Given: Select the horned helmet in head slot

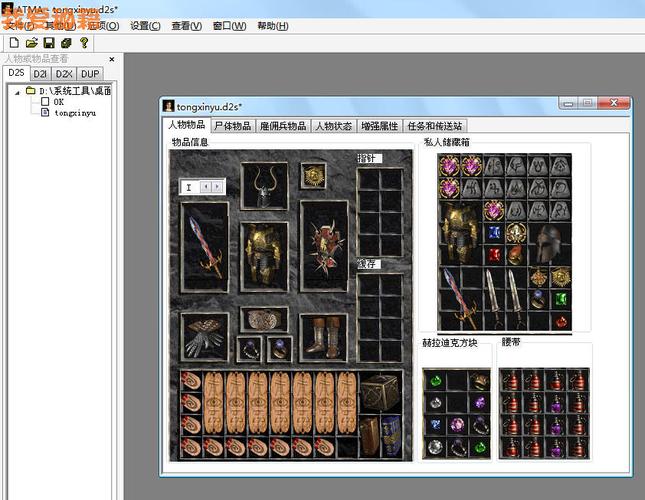Looking at the screenshot, I should coord(264,186).
